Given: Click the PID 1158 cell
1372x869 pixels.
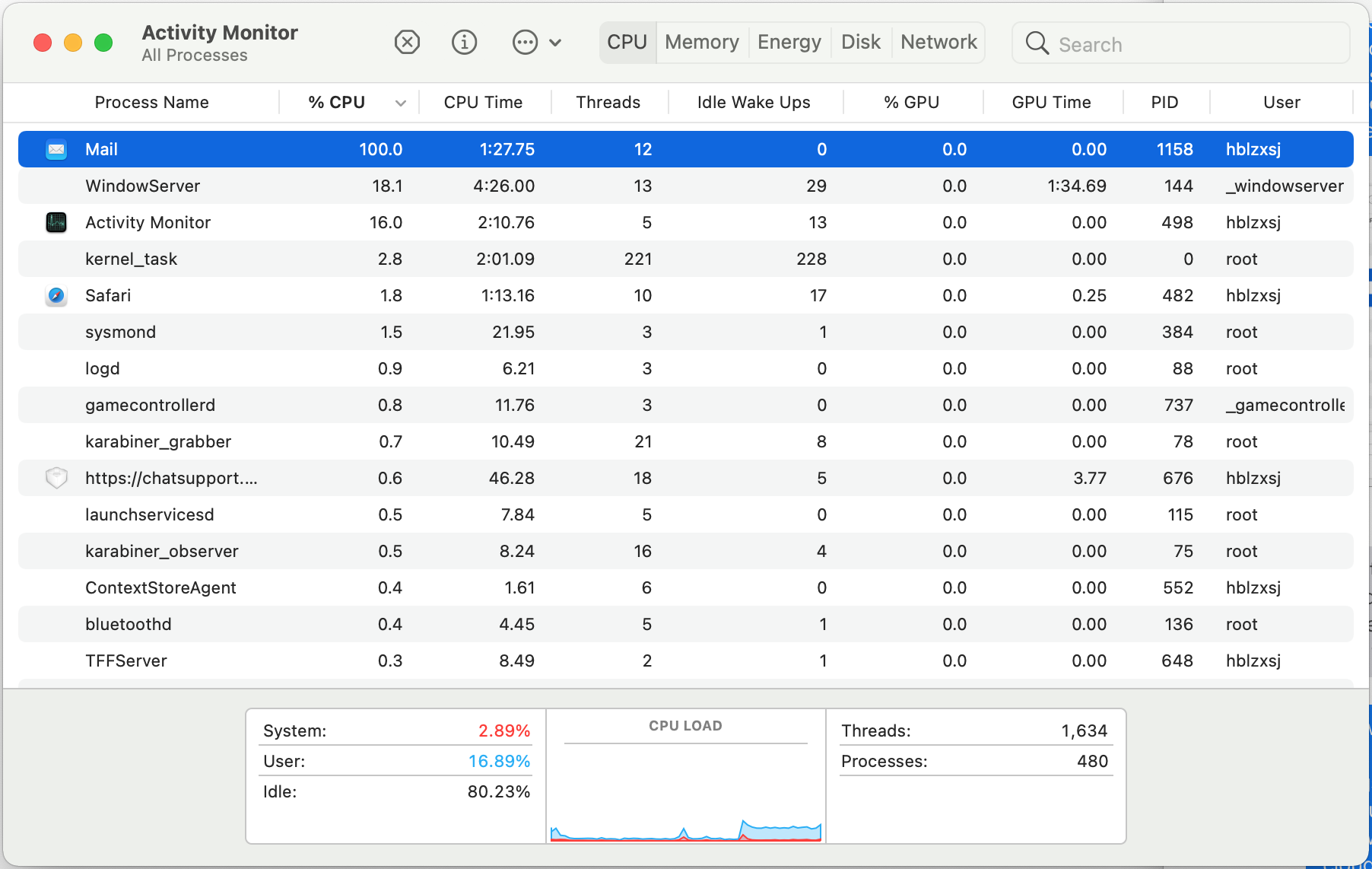Looking at the screenshot, I should (1174, 149).
